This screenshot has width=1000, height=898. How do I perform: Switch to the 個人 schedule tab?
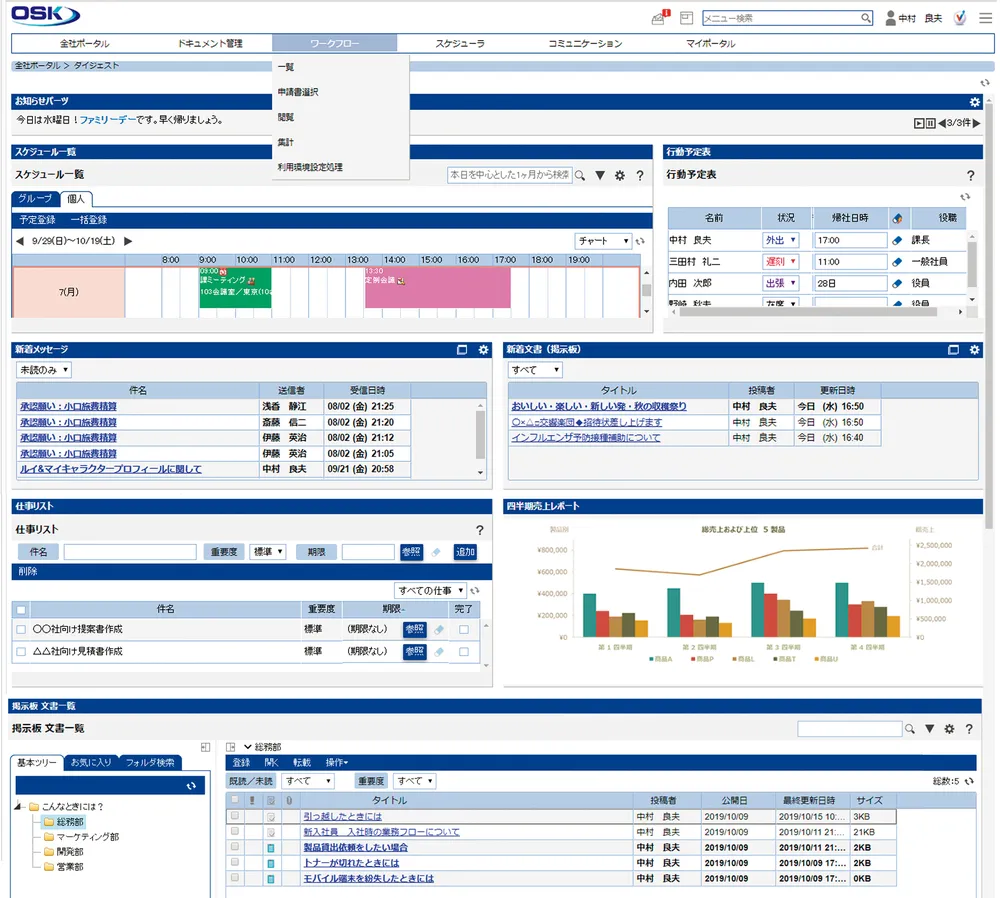tap(76, 199)
